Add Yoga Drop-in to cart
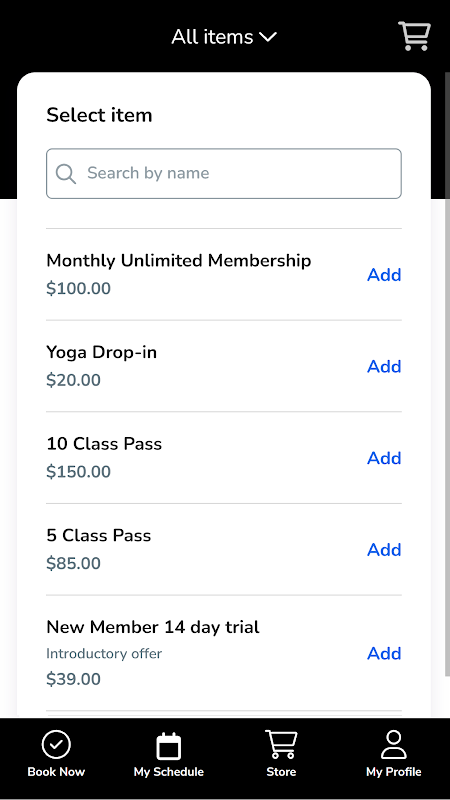 tap(384, 366)
